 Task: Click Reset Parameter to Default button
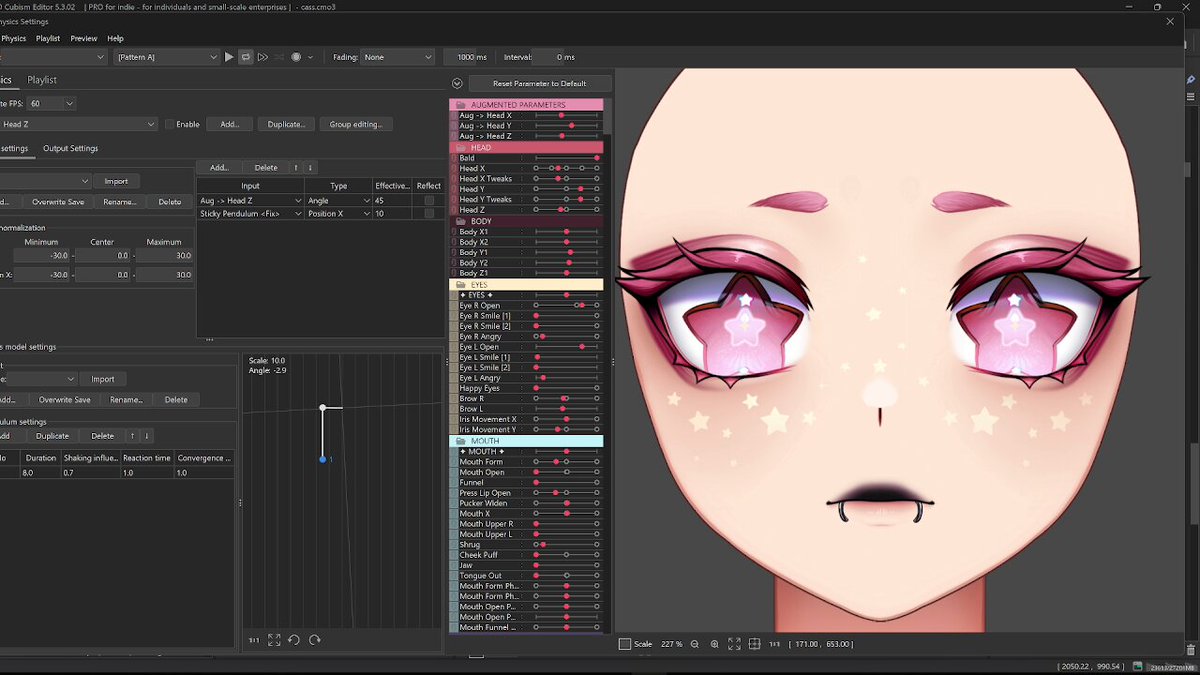(540, 84)
